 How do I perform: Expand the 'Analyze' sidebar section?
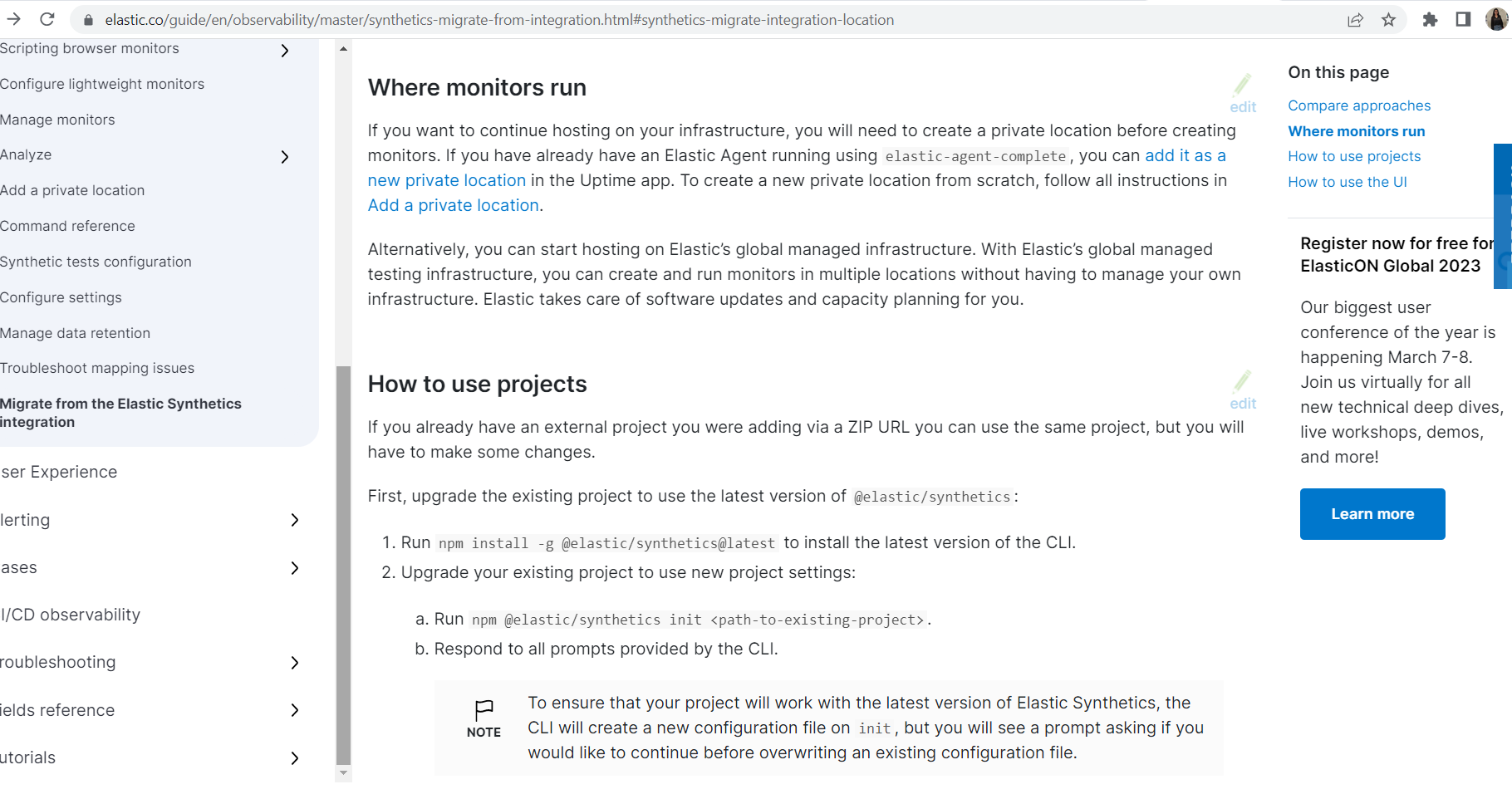click(x=284, y=156)
